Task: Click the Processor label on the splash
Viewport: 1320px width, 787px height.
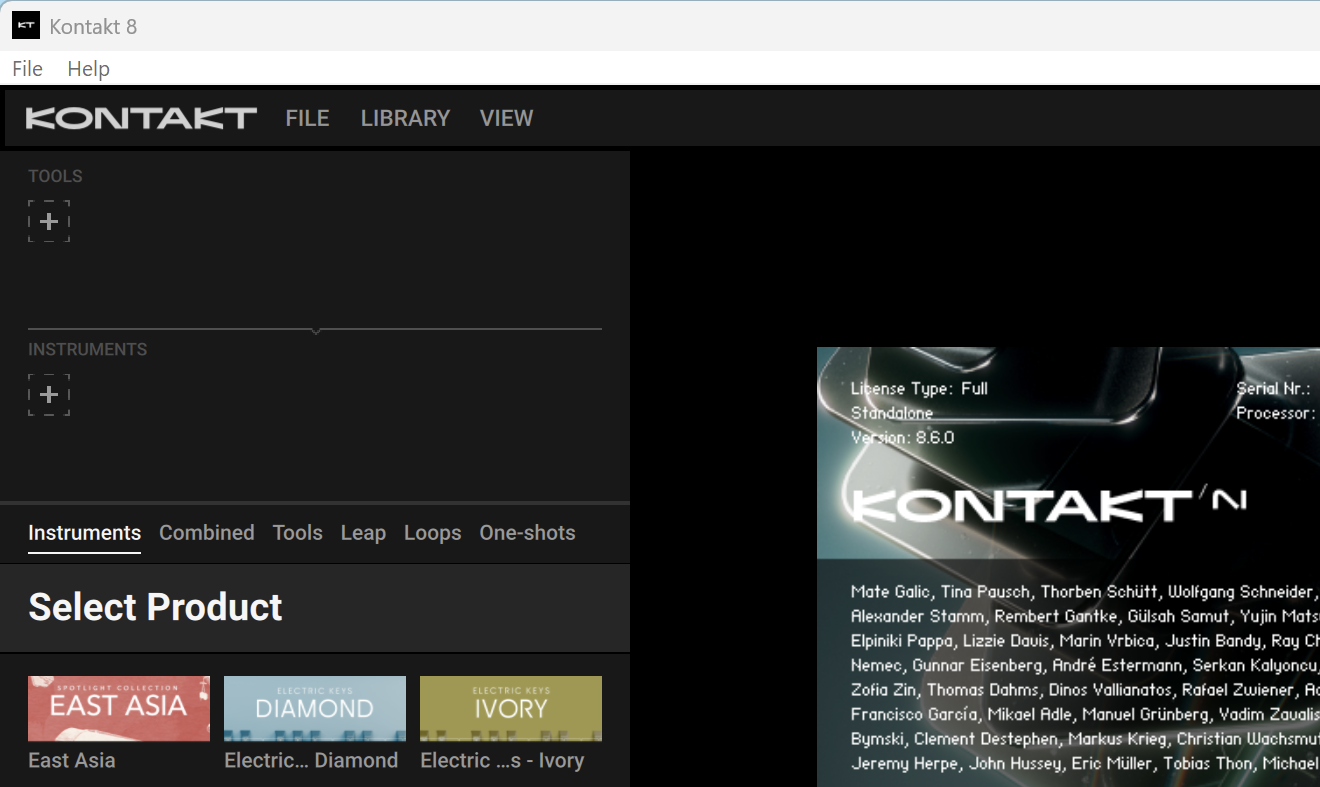Action: click(1276, 413)
